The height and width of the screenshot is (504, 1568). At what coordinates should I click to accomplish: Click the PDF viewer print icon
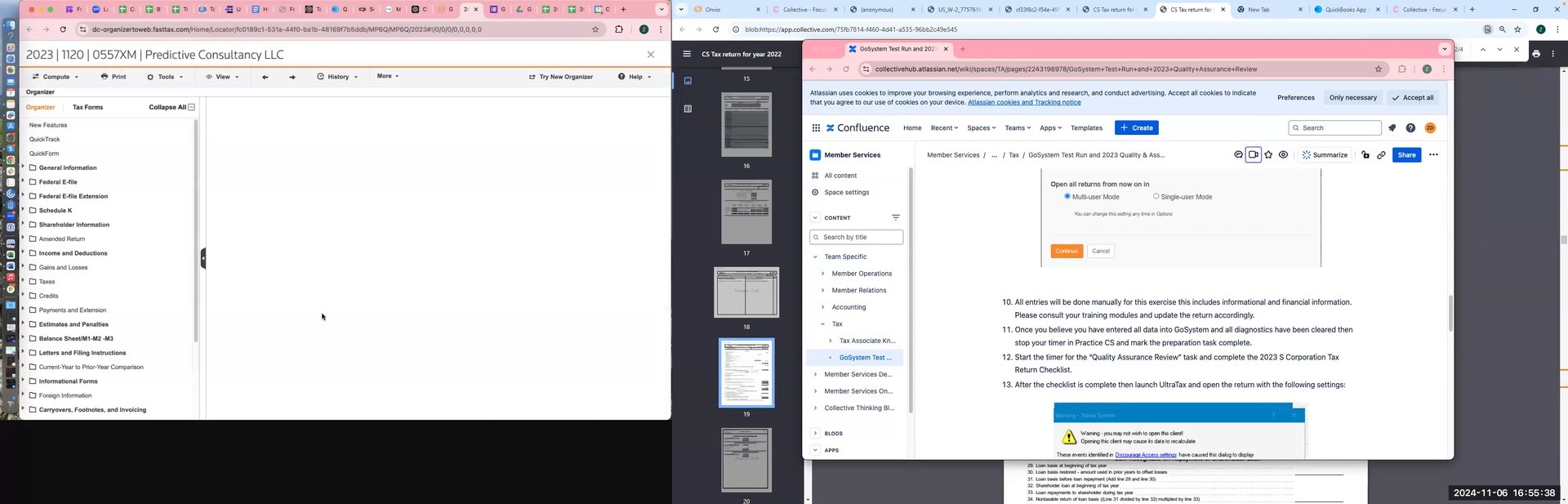[x=1536, y=54]
